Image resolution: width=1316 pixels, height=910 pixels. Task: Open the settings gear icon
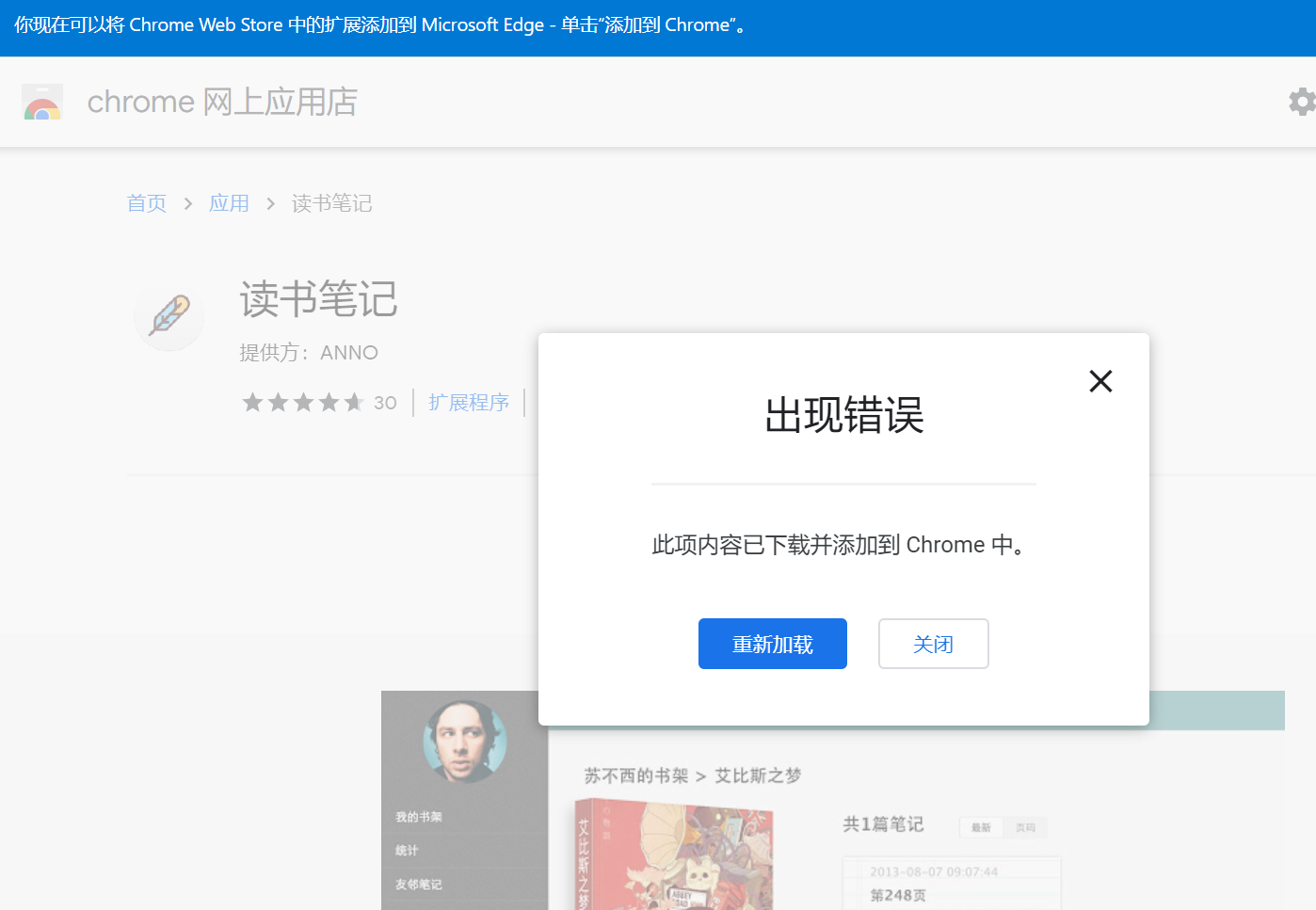(1302, 102)
